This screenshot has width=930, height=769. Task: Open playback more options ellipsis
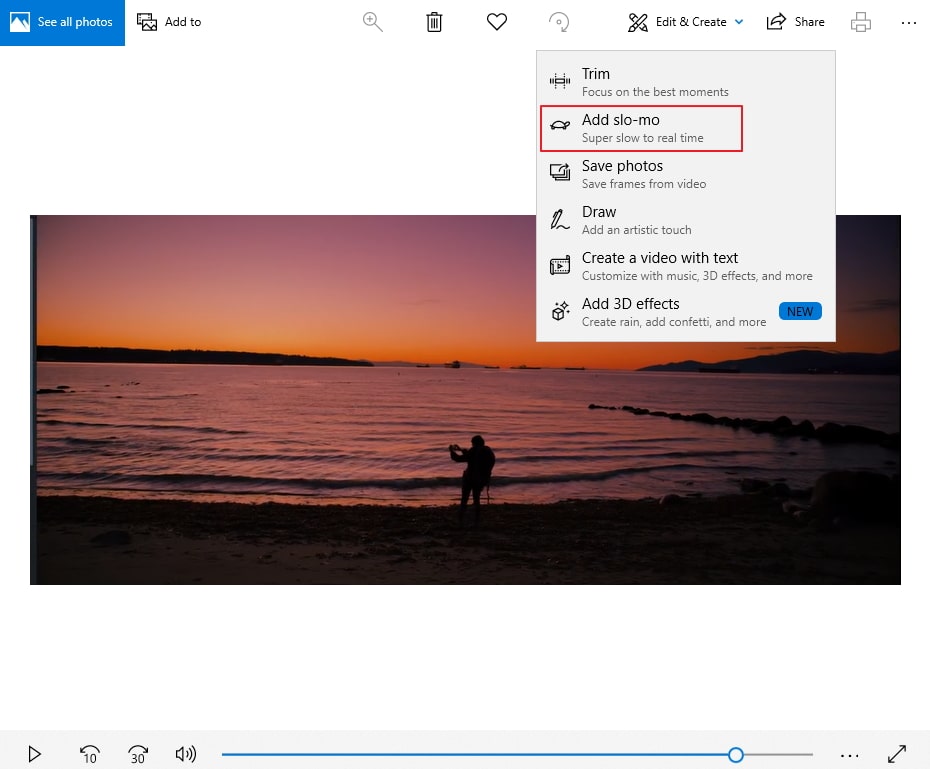tap(849, 755)
